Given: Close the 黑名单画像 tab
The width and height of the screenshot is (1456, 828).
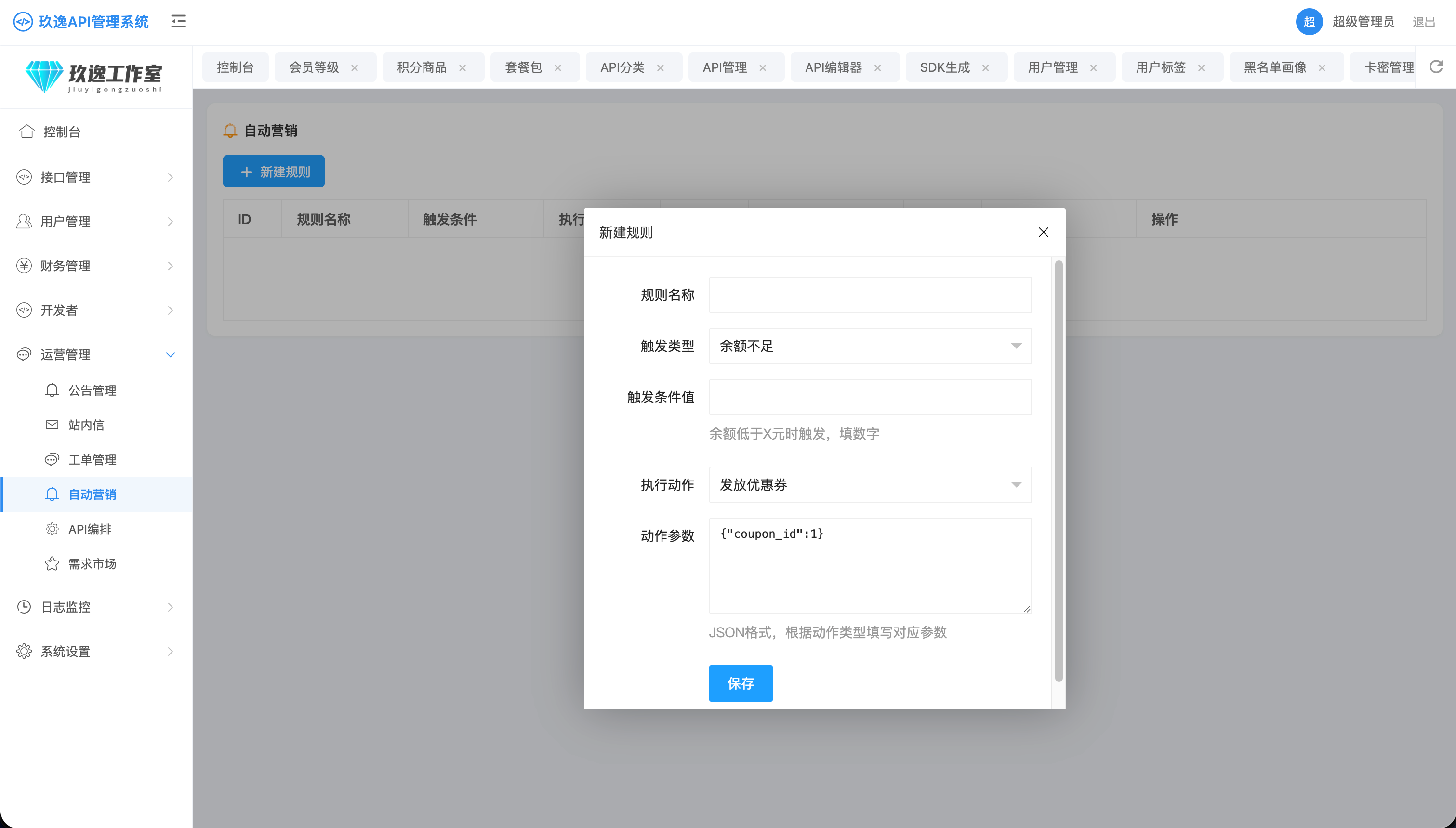Looking at the screenshot, I should pos(1322,67).
